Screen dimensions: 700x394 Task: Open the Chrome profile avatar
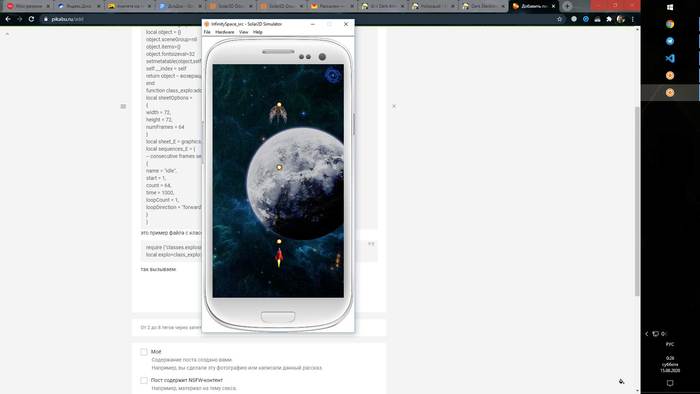click(x=621, y=19)
